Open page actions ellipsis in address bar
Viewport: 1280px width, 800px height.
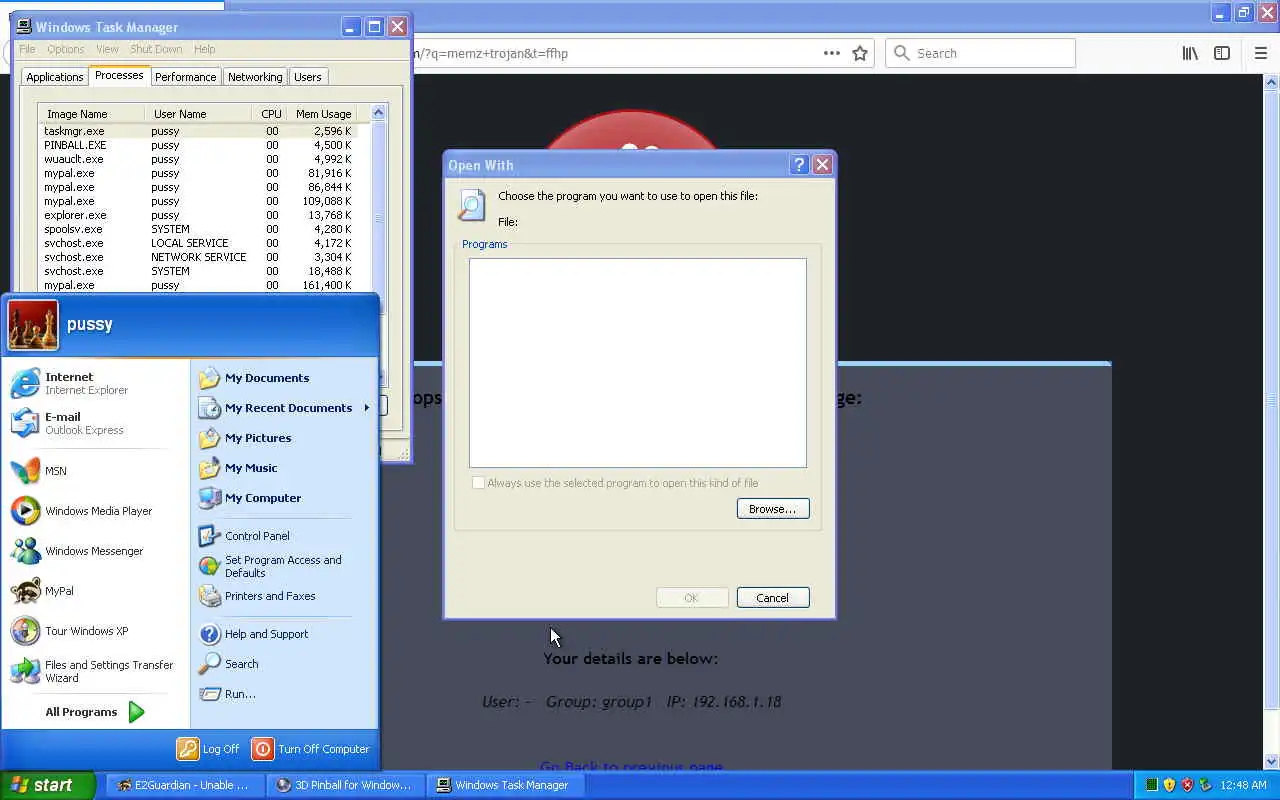(x=831, y=53)
